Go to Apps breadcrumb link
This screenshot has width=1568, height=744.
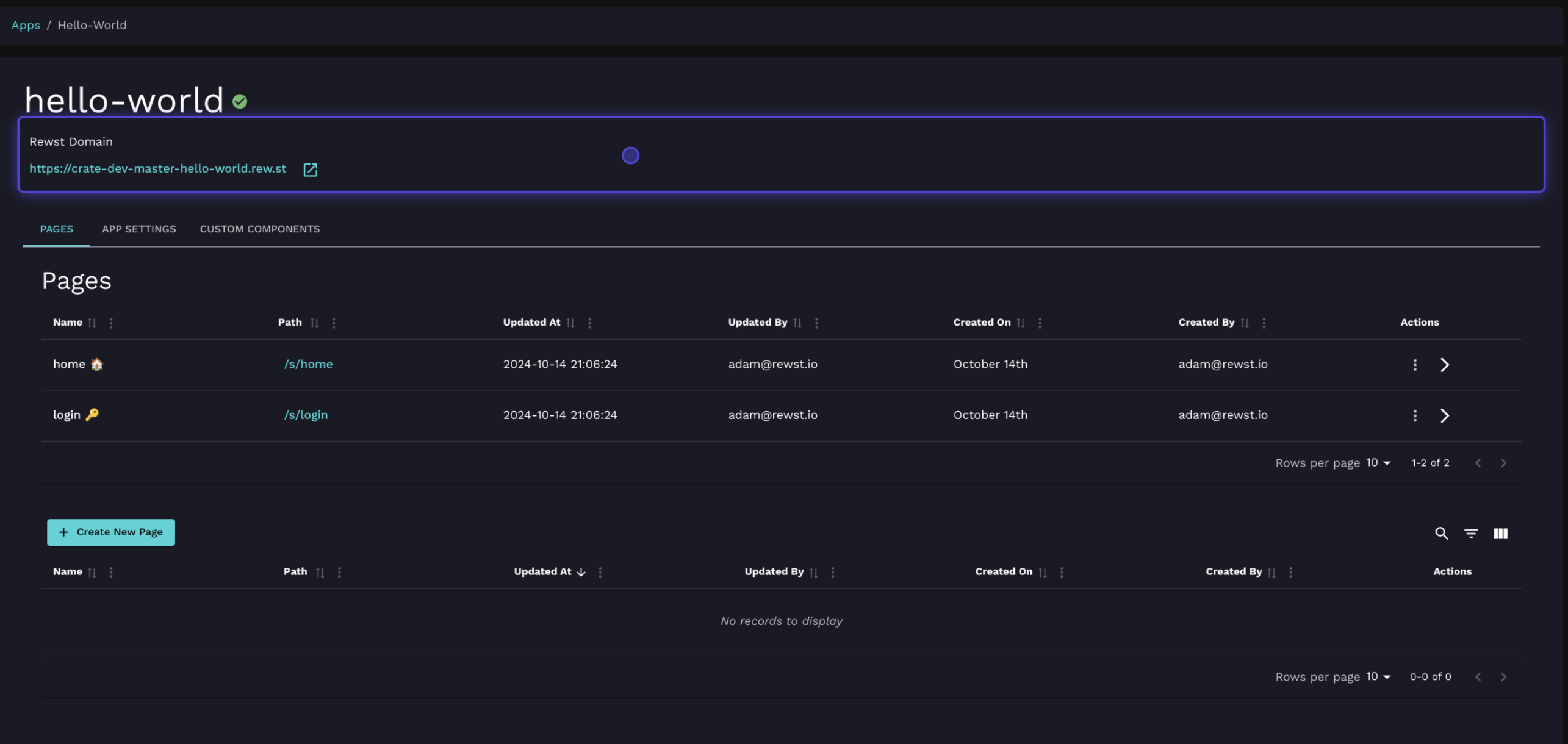coord(26,26)
